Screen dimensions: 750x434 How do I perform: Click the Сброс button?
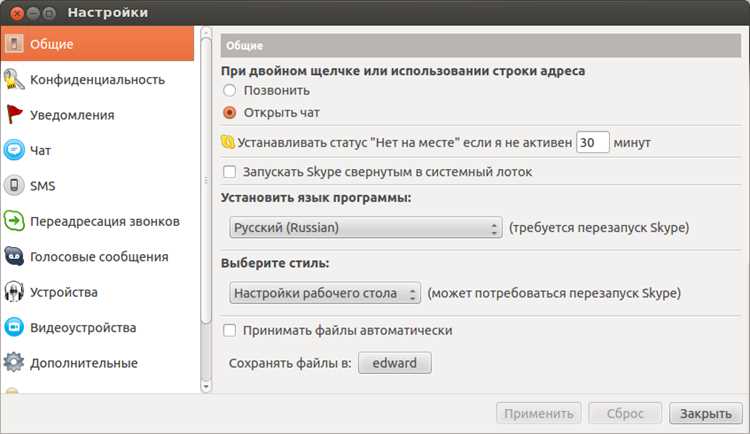pos(625,413)
